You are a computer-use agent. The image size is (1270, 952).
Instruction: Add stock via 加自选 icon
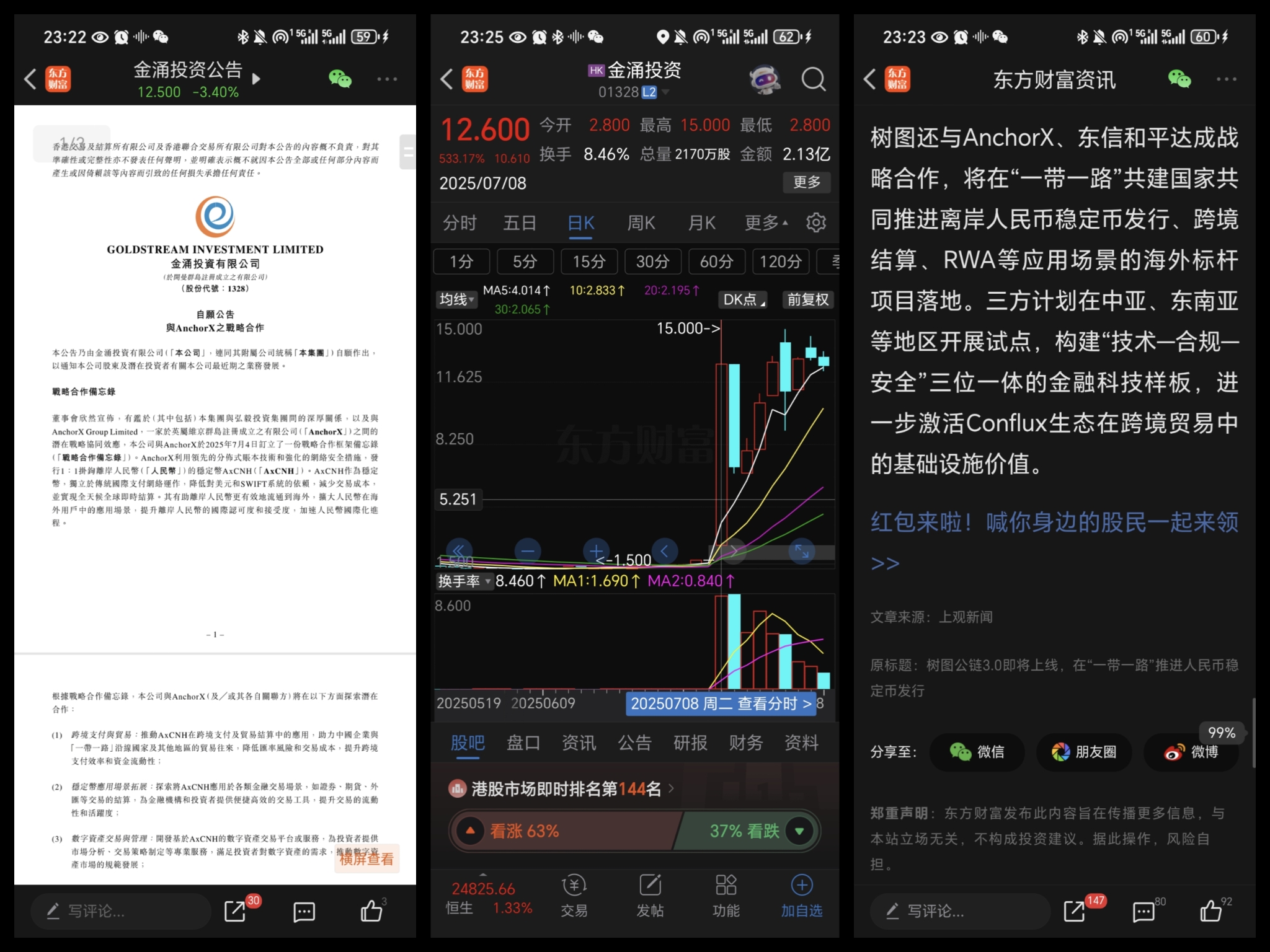coord(802,896)
